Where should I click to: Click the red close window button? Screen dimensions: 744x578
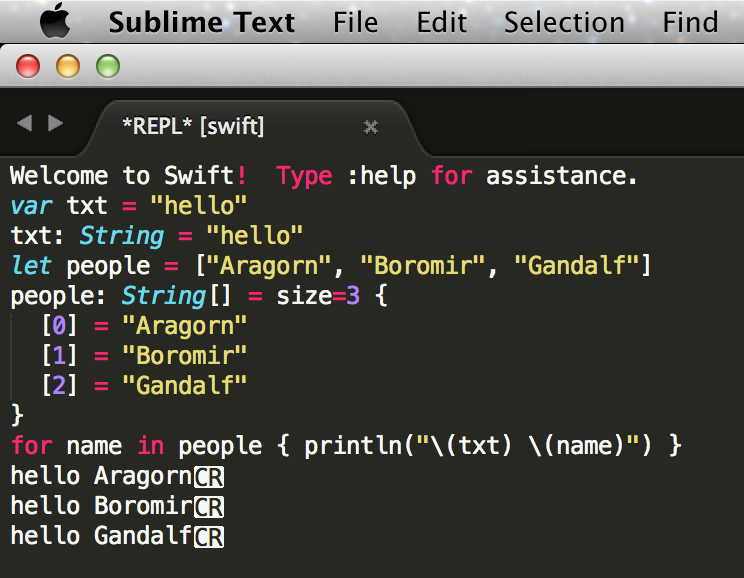[28, 66]
